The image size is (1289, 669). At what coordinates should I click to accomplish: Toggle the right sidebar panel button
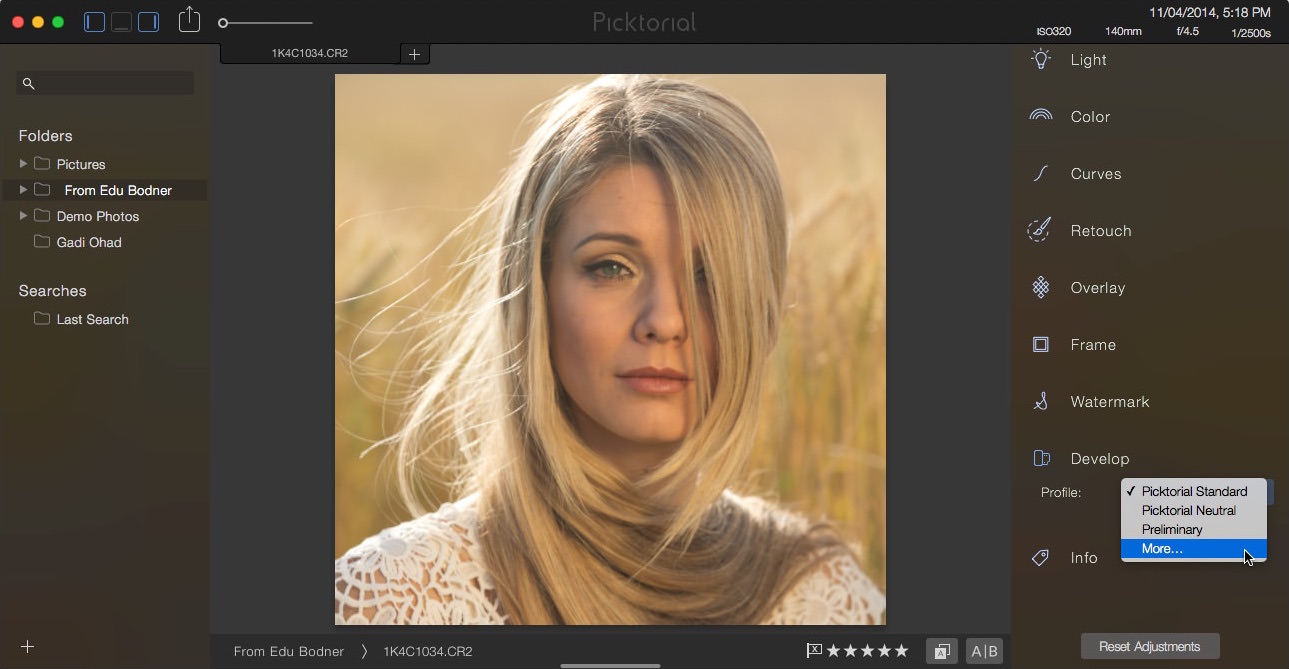[x=148, y=21]
